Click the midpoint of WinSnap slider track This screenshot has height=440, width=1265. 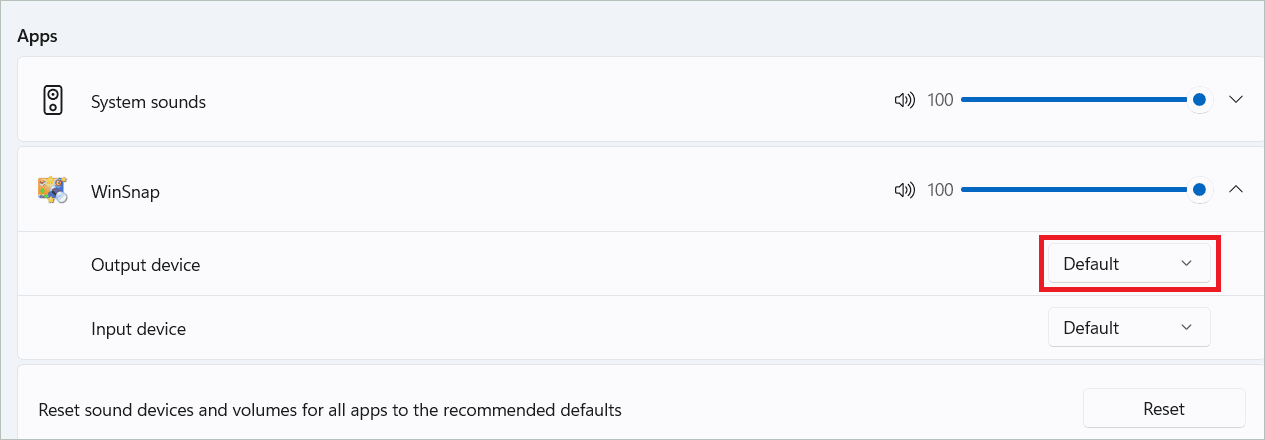coord(1080,189)
